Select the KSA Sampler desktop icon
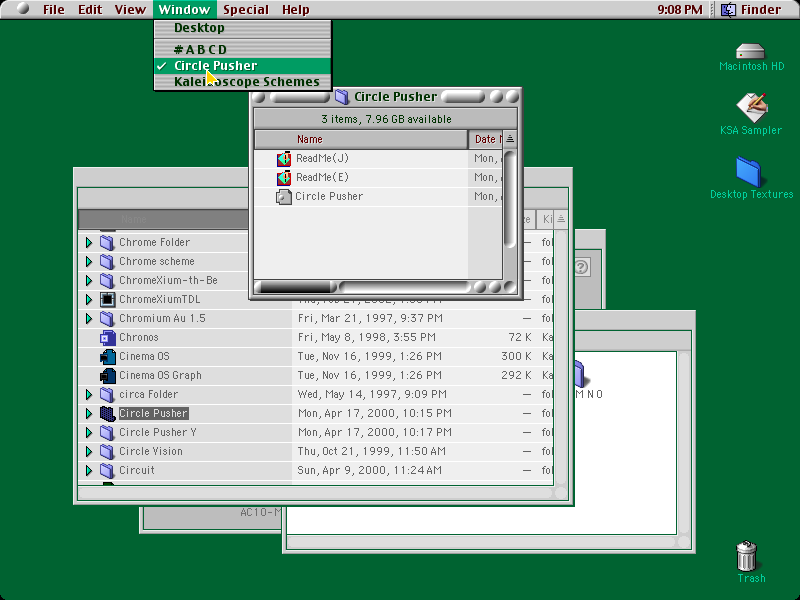 point(752,107)
